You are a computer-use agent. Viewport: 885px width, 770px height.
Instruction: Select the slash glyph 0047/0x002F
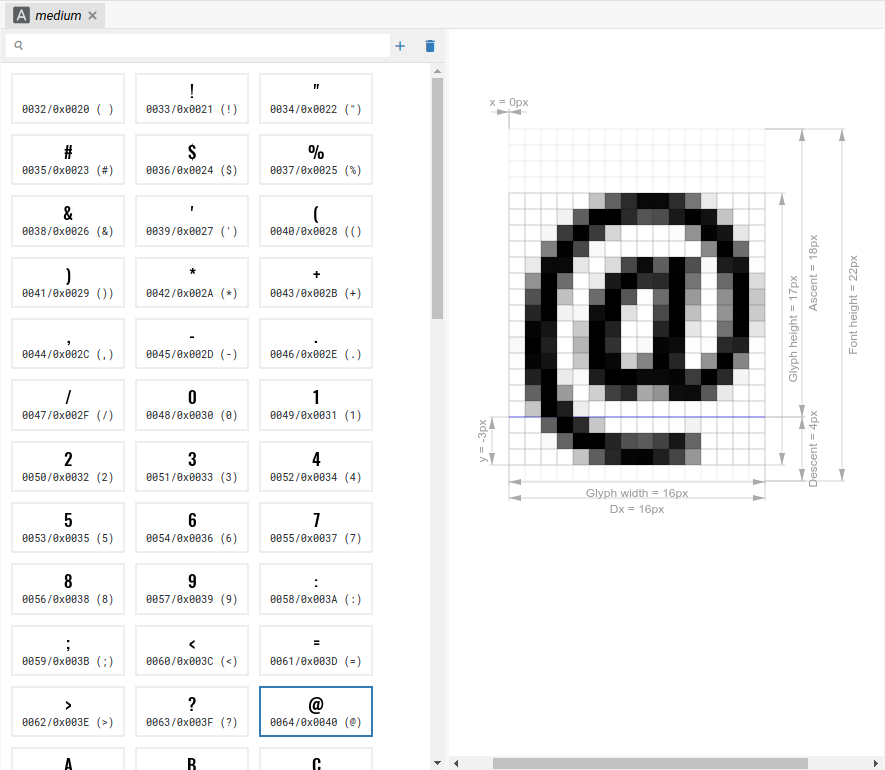68,405
